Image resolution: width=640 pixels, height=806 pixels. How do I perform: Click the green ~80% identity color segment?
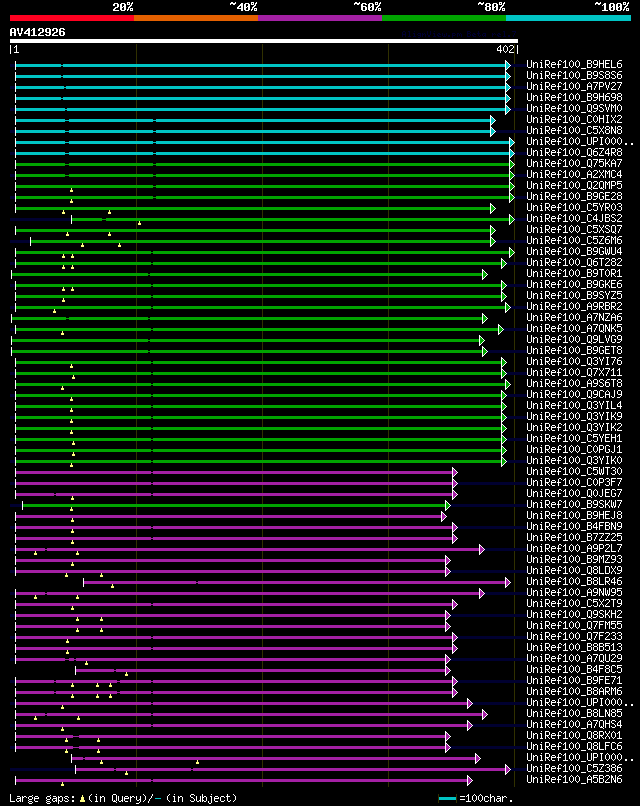[444, 18]
